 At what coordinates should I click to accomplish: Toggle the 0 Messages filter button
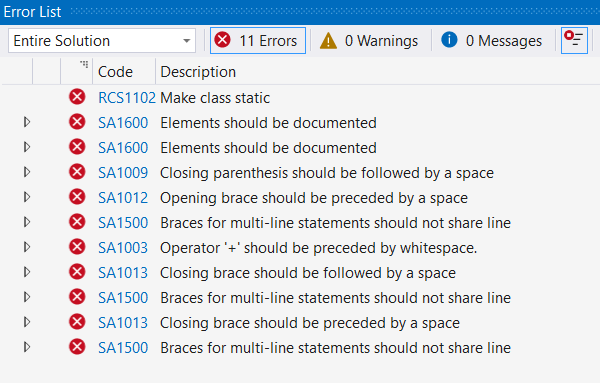click(x=492, y=41)
